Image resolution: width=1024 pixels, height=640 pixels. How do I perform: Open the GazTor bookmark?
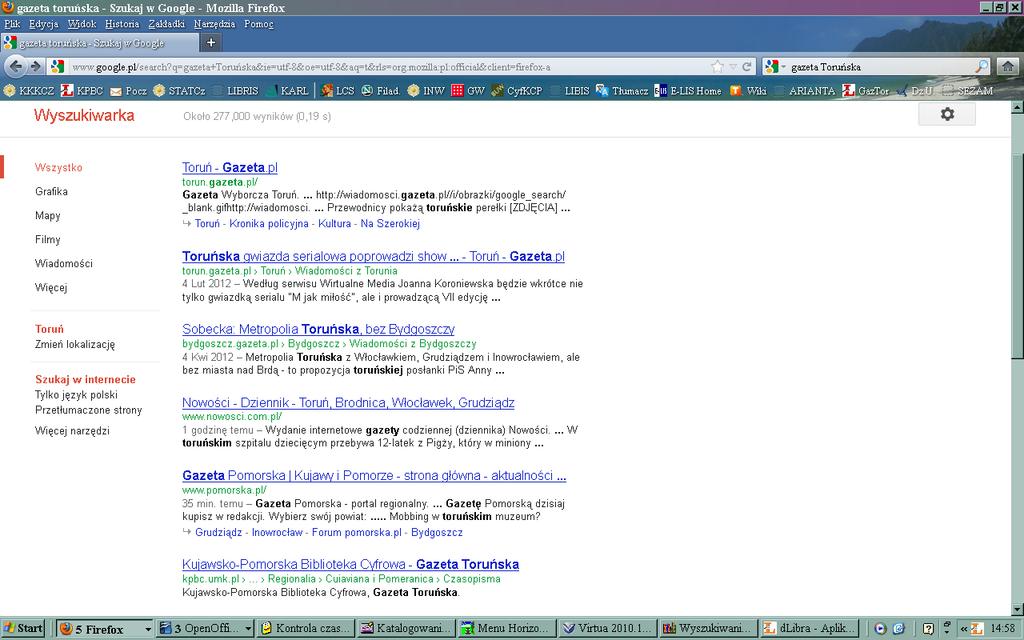pos(865,91)
